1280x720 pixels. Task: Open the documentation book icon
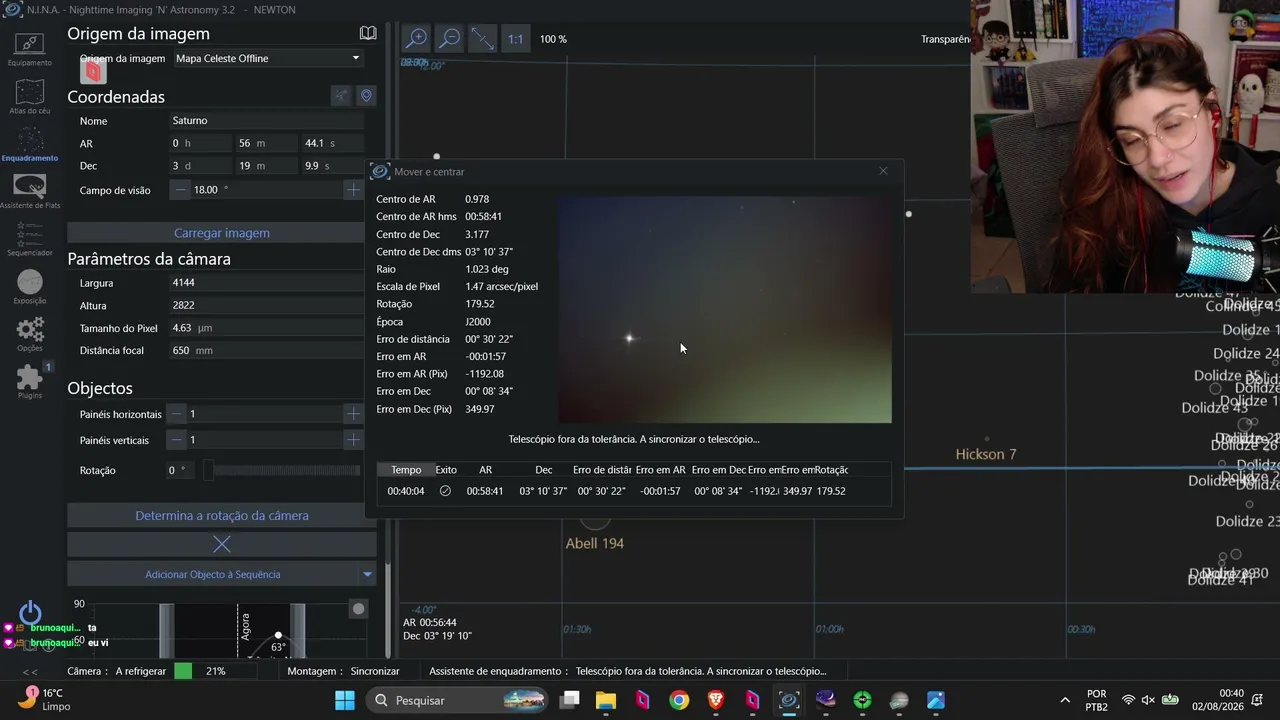tap(368, 33)
